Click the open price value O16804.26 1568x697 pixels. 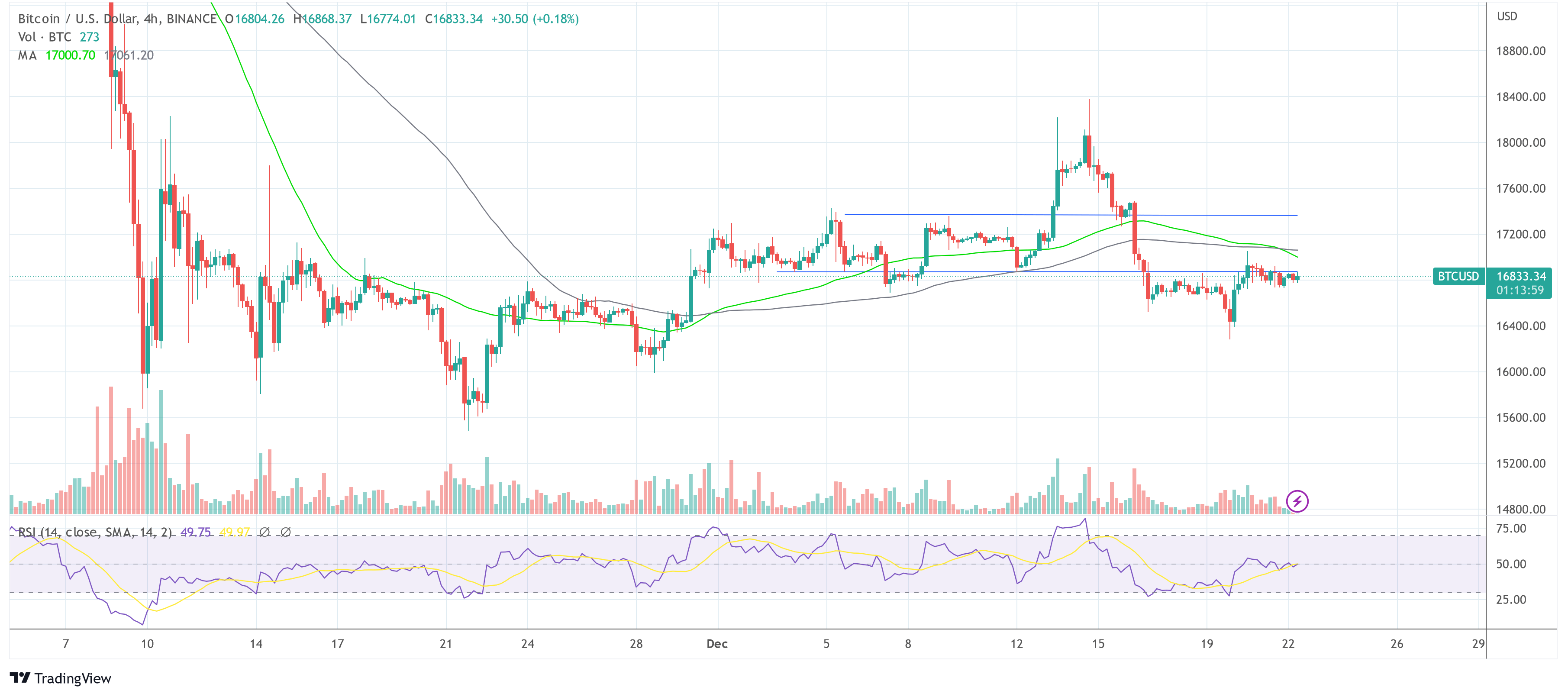click(255, 19)
